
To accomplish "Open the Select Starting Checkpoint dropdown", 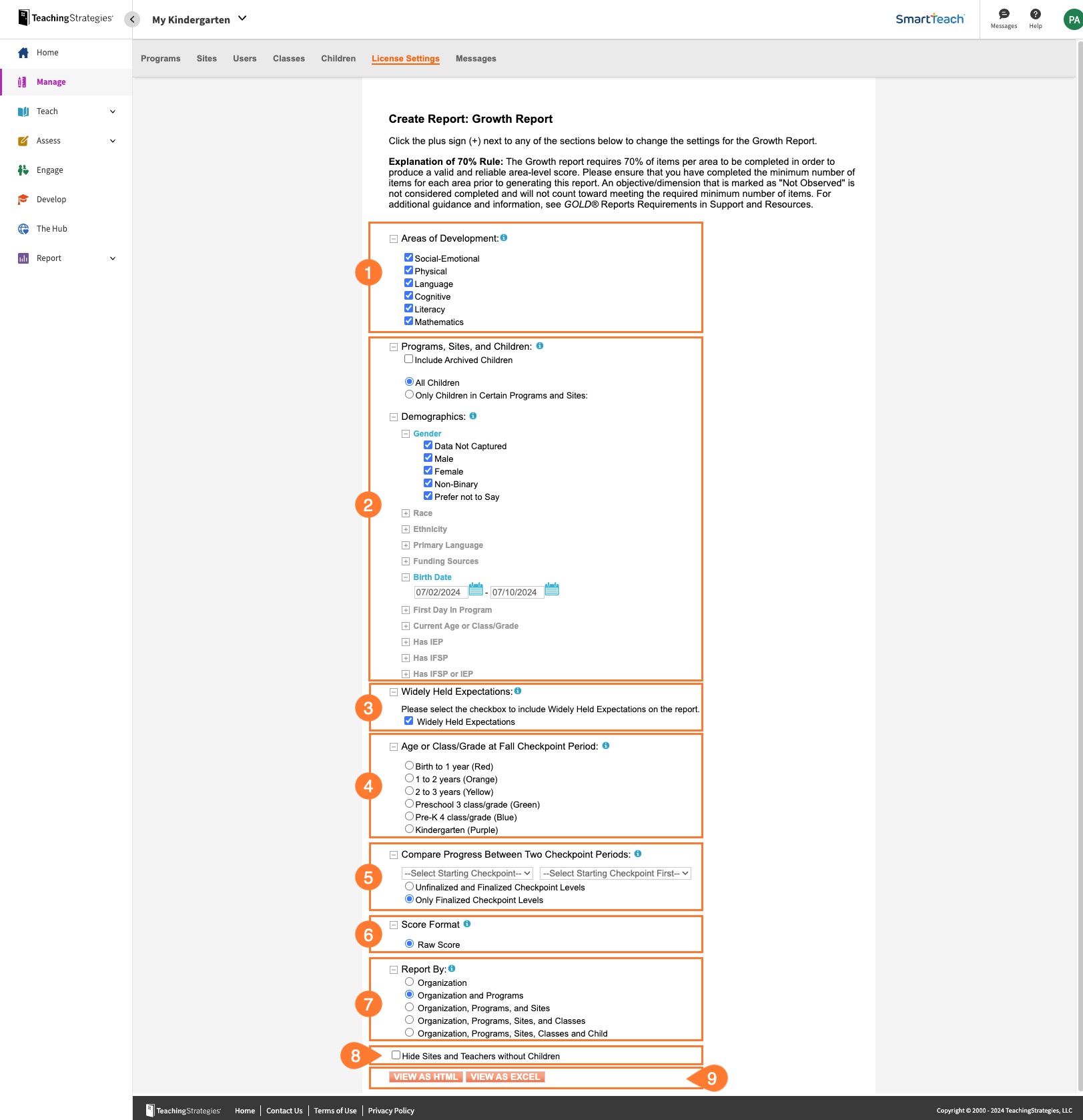I will pyautogui.click(x=467, y=873).
